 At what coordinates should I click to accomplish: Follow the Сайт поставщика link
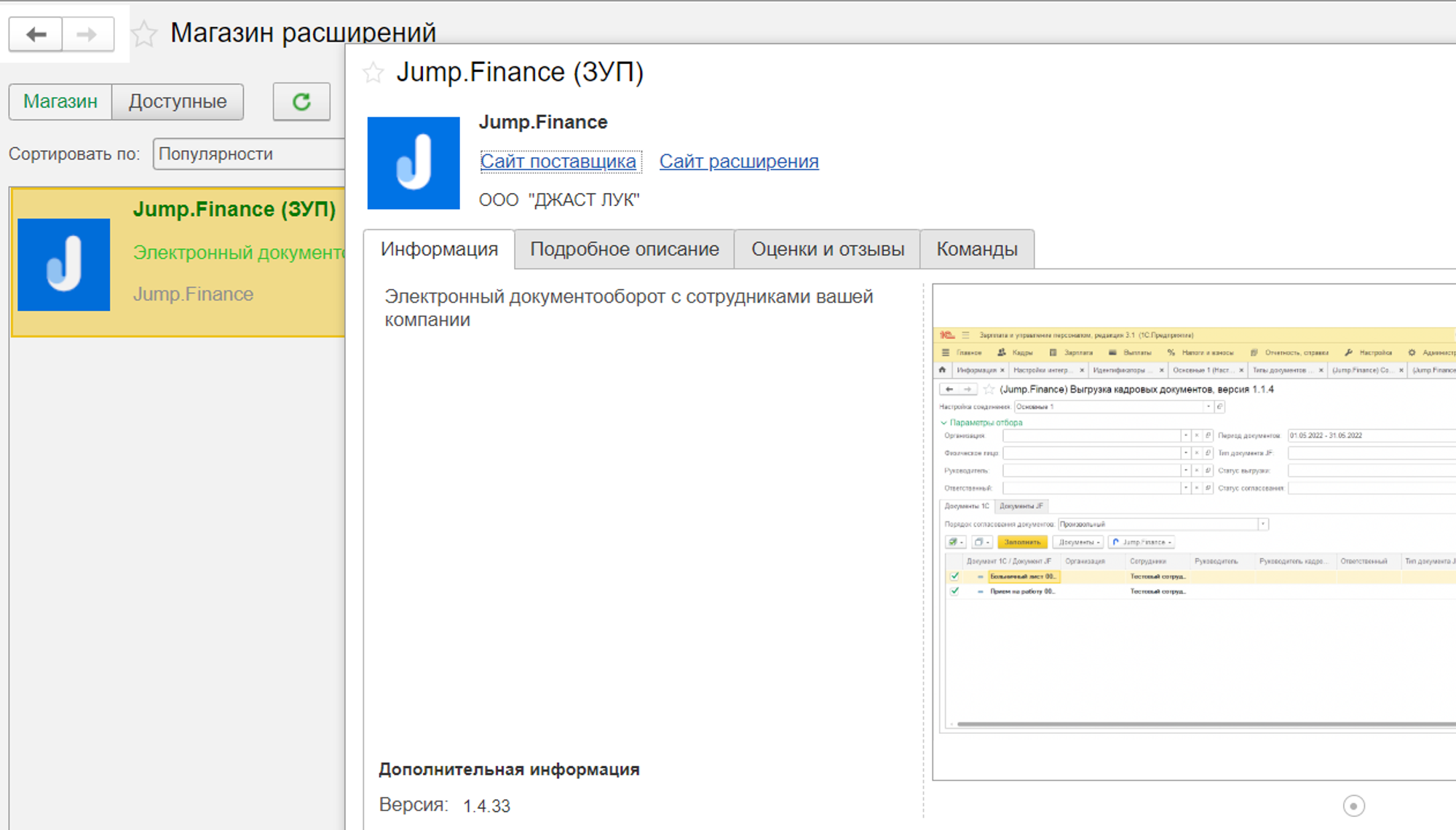(558, 162)
